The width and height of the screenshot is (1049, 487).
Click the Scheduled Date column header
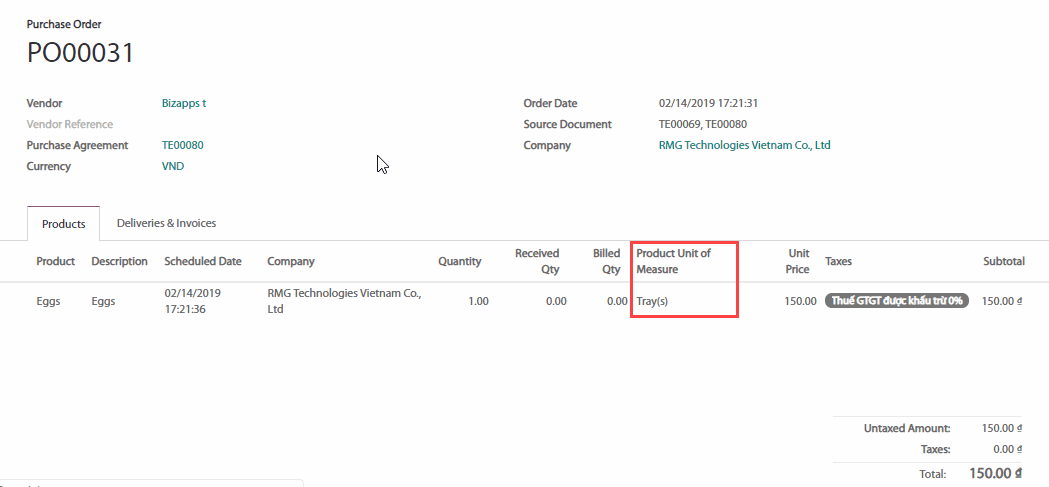click(x=203, y=261)
